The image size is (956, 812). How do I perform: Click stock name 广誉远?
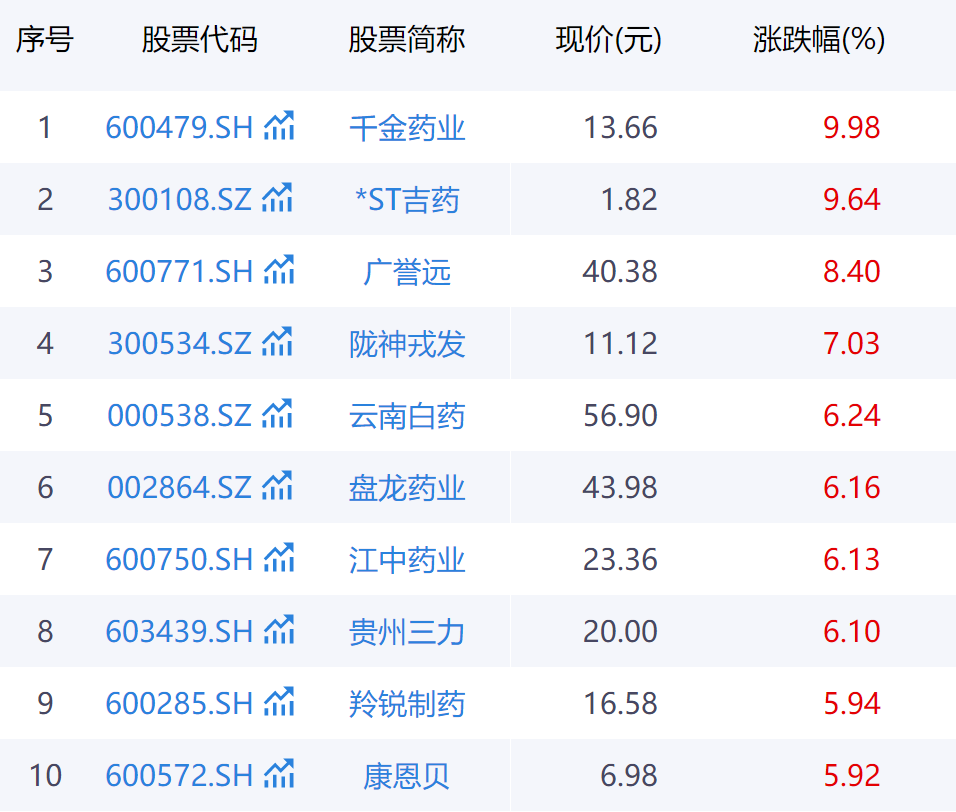point(407,272)
